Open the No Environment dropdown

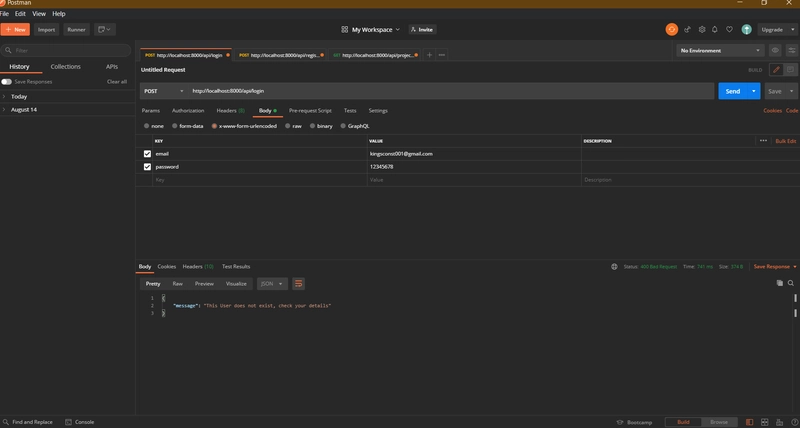(720, 51)
